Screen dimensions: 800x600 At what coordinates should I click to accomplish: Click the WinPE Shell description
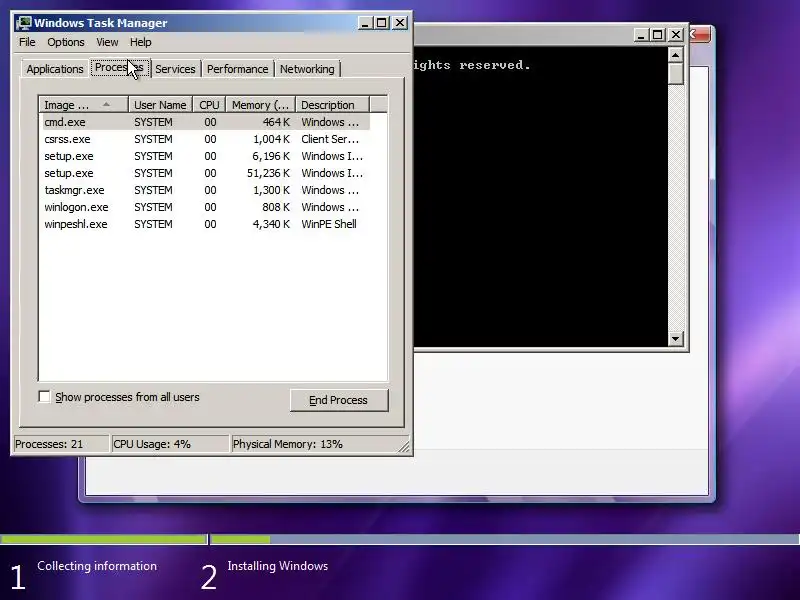329,224
